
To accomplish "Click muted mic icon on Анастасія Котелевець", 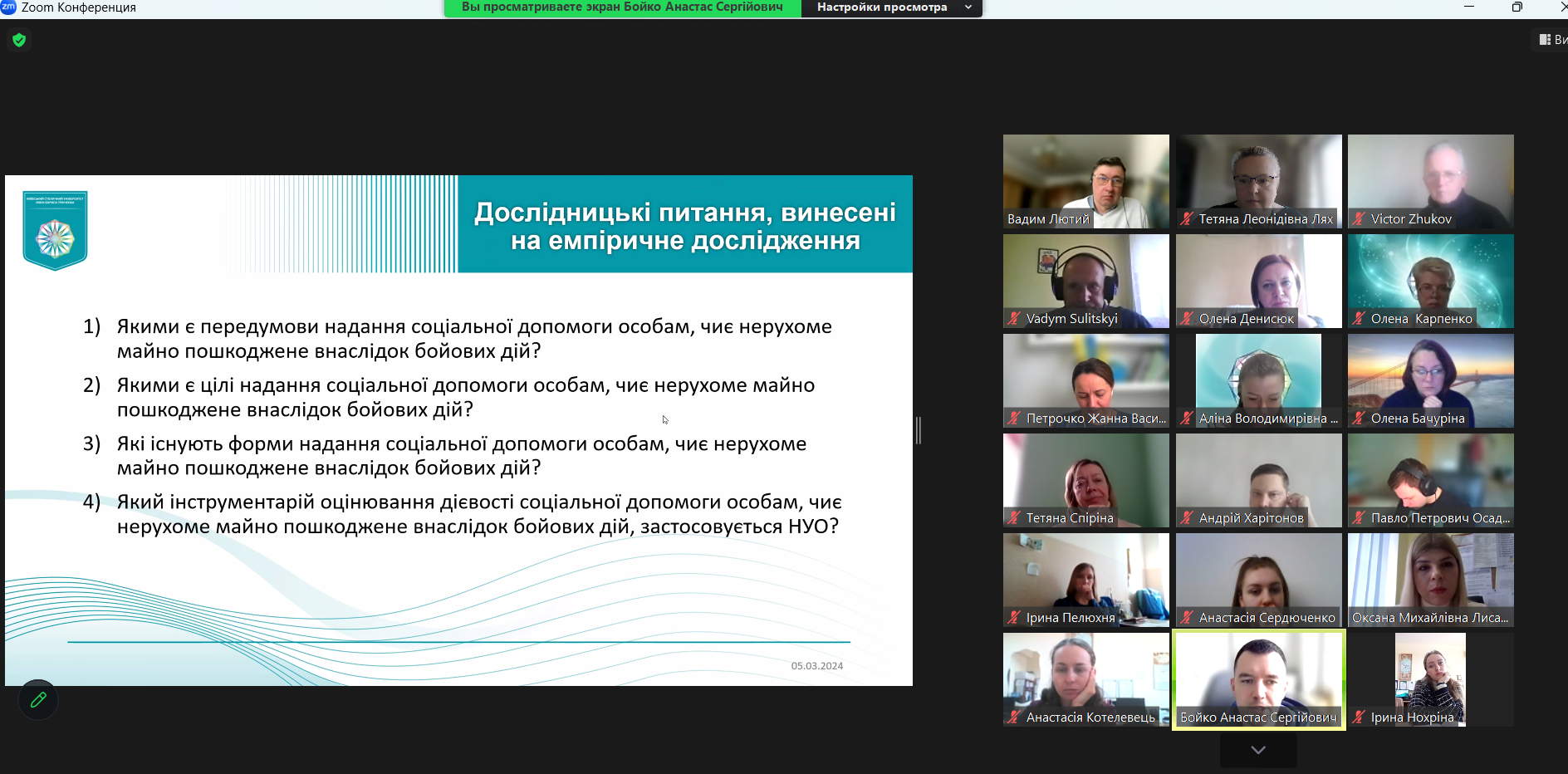I will tap(1014, 718).
